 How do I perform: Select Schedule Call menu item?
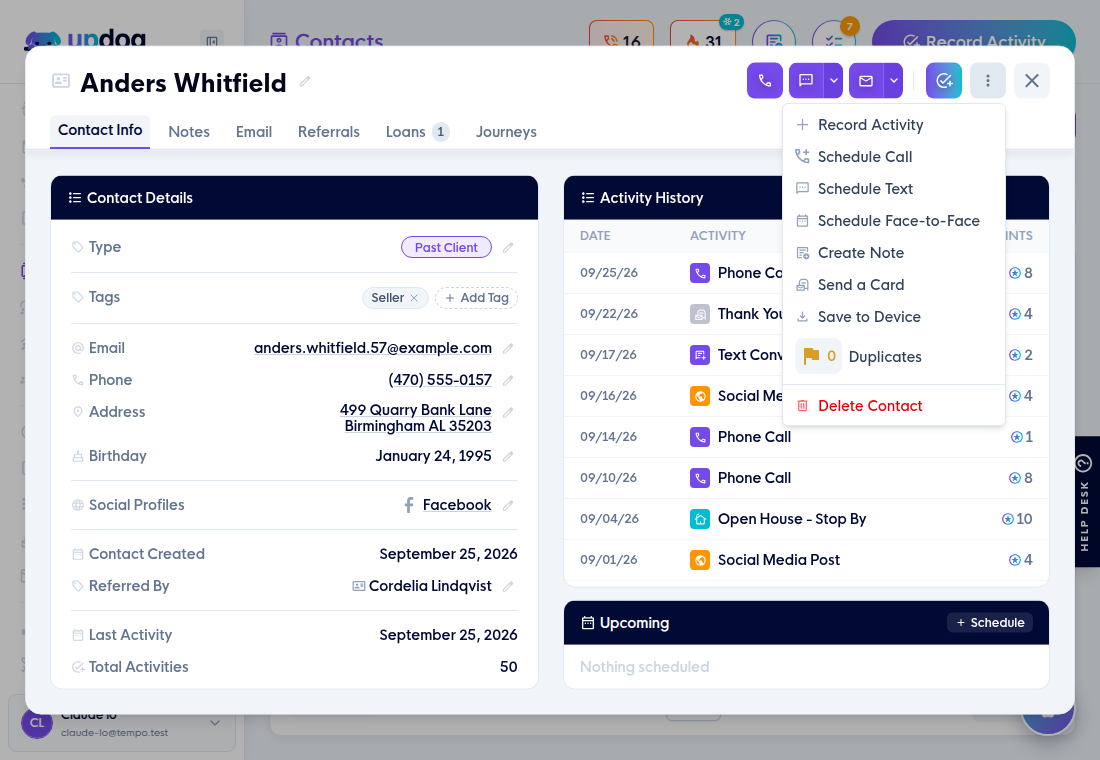pyautogui.click(x=894, y=156)
